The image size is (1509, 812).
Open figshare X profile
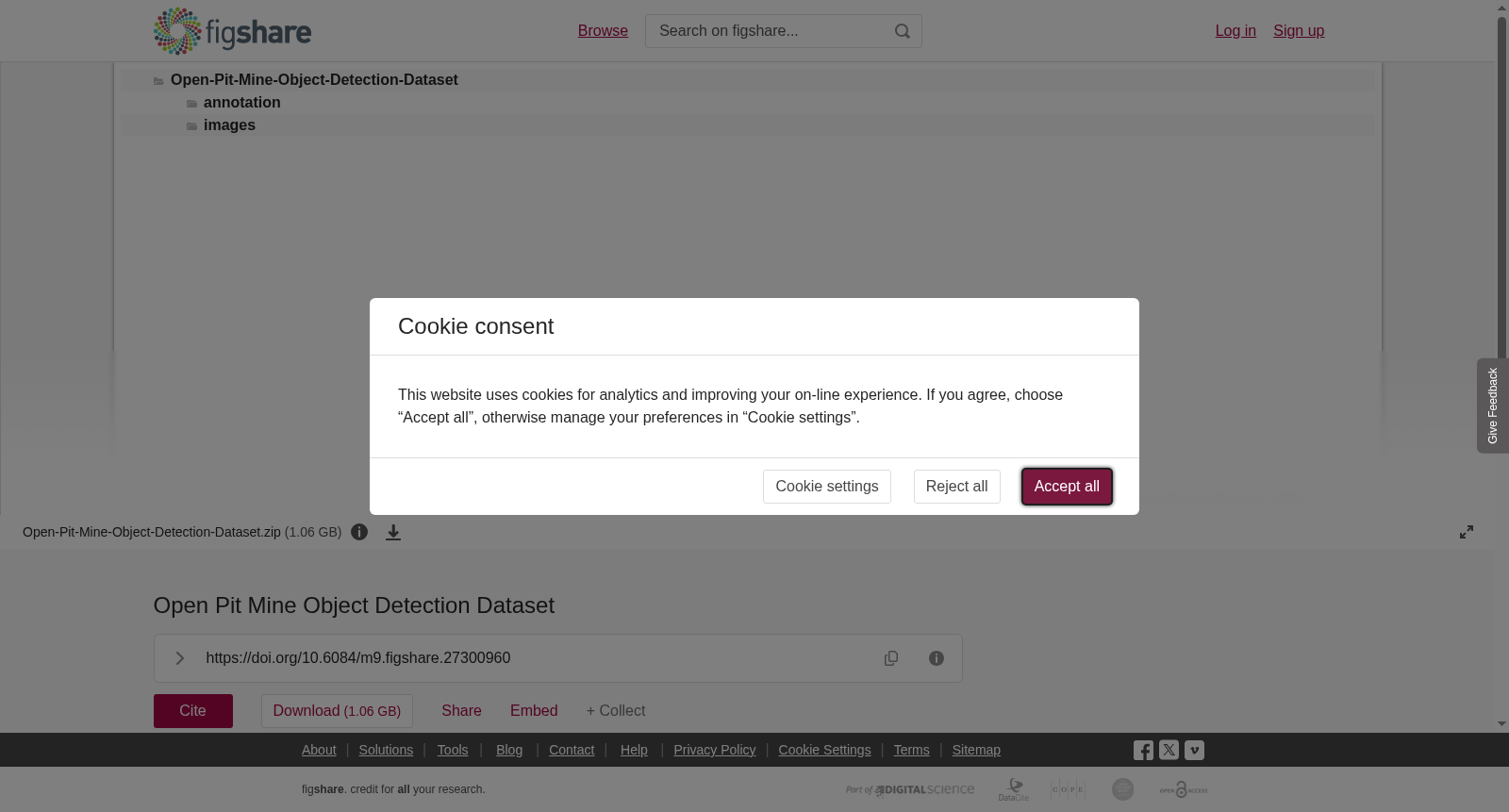(x=1169, y=750)
